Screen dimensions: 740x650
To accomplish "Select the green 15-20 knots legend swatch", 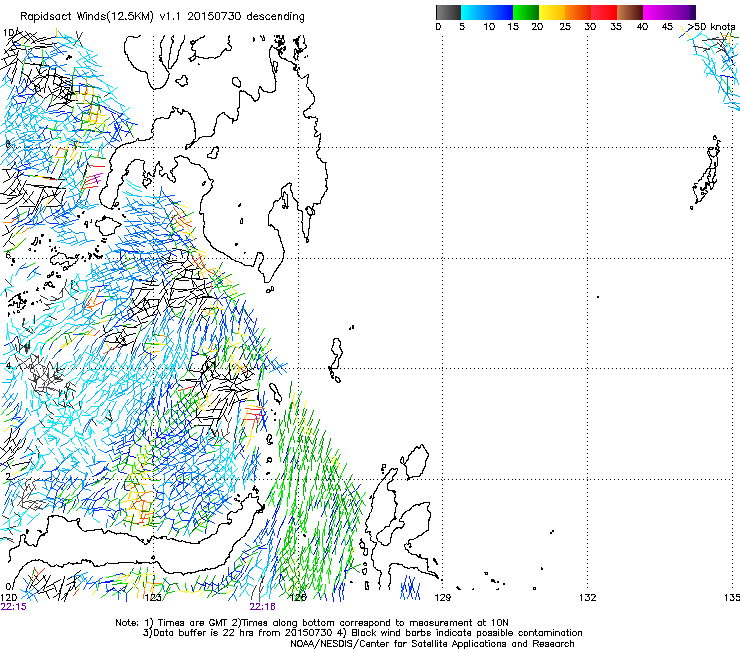I will point(526,12).
